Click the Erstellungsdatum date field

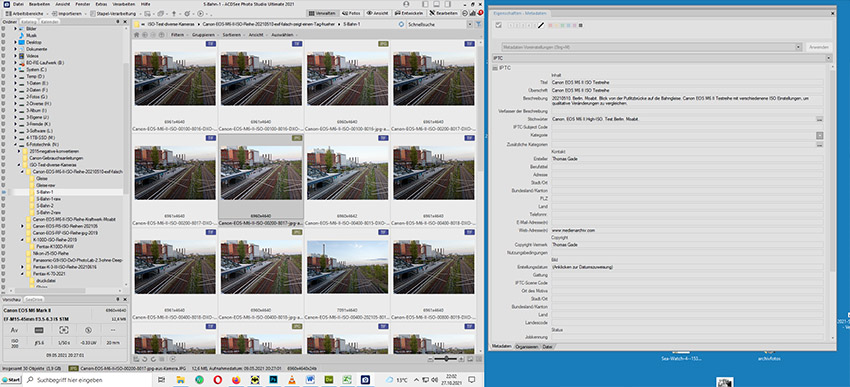[x=687, y=267]
